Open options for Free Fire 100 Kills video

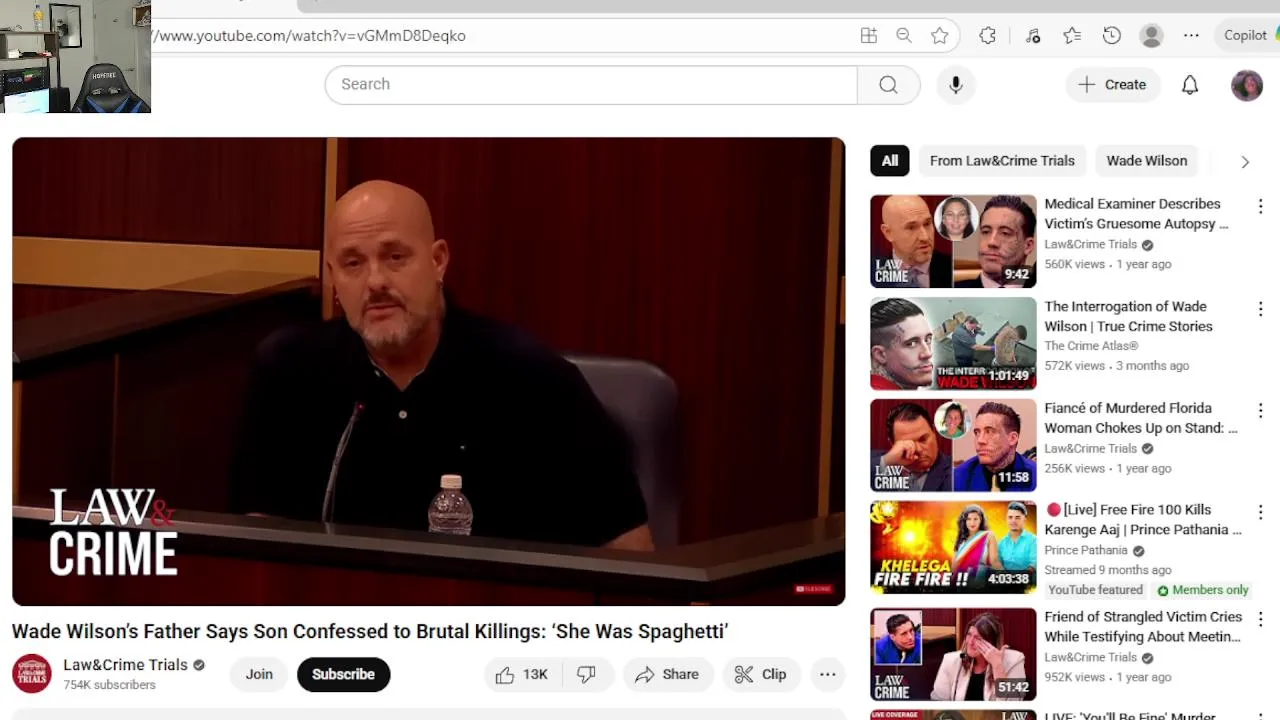pos(1260,512)
